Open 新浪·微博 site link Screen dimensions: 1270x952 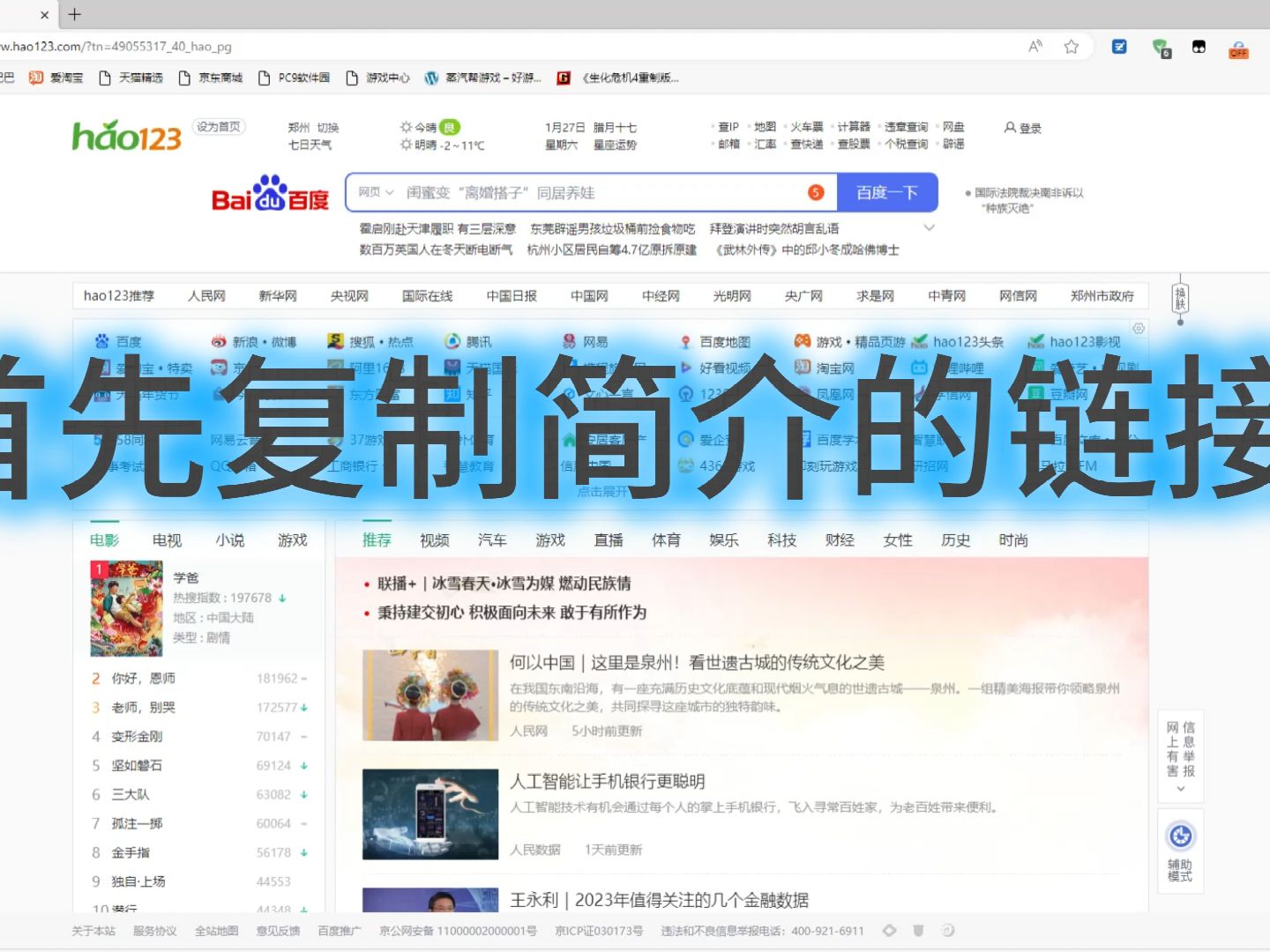(254, 341)
